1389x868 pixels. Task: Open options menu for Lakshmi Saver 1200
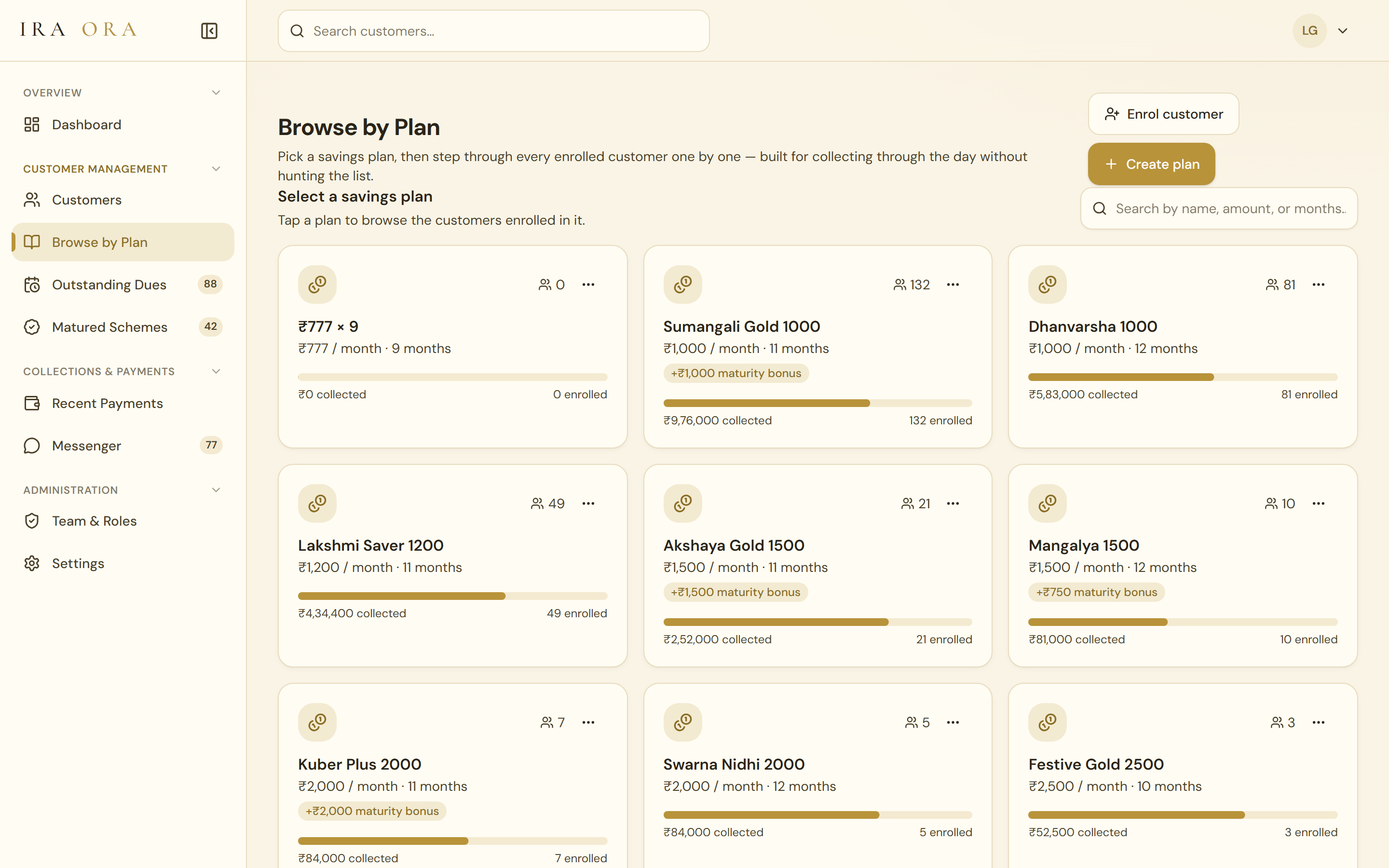point(588,503)
